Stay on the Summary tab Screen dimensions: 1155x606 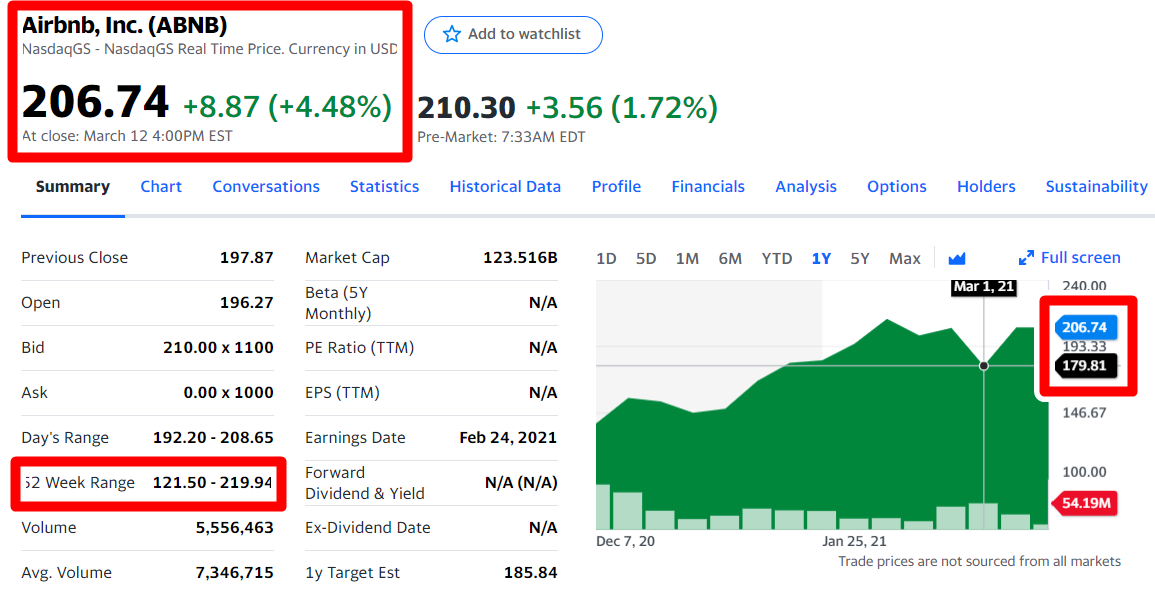click(x=73, y=187)
